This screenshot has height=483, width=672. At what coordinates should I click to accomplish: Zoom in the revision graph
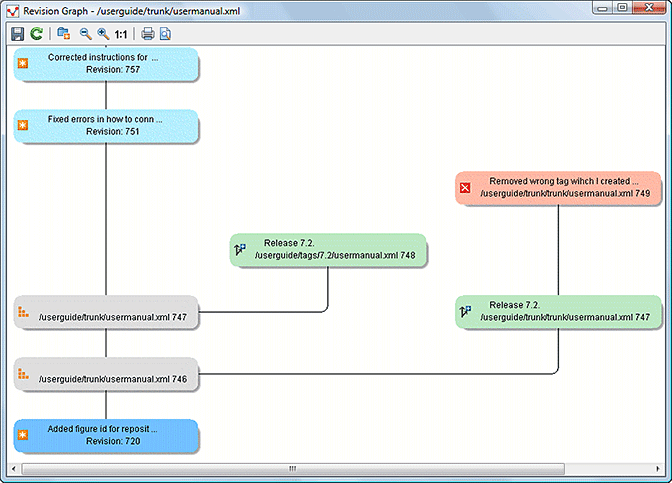[x=102, y=34]
